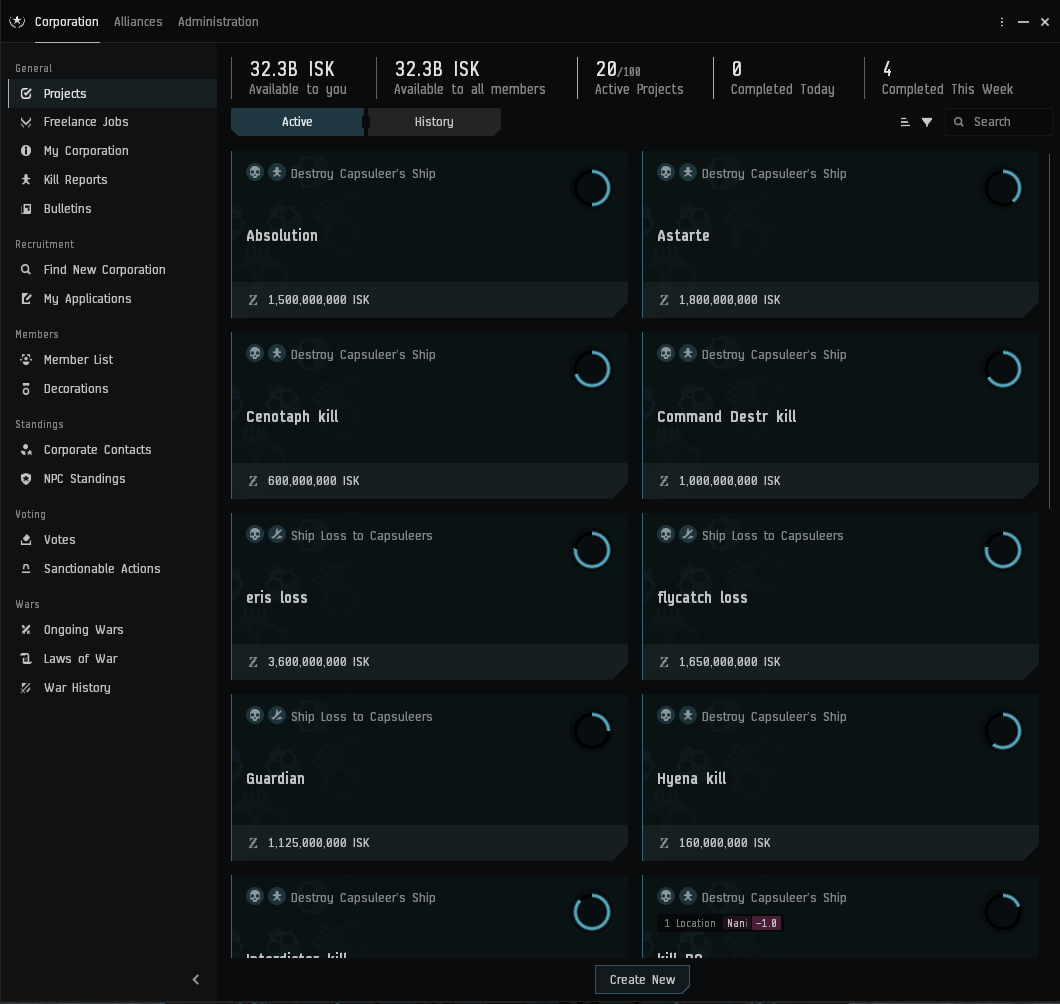Click the 600,000,000 ISK reward text
The height and width of the screenshot is (1004, 1060).
coord(314,481)
